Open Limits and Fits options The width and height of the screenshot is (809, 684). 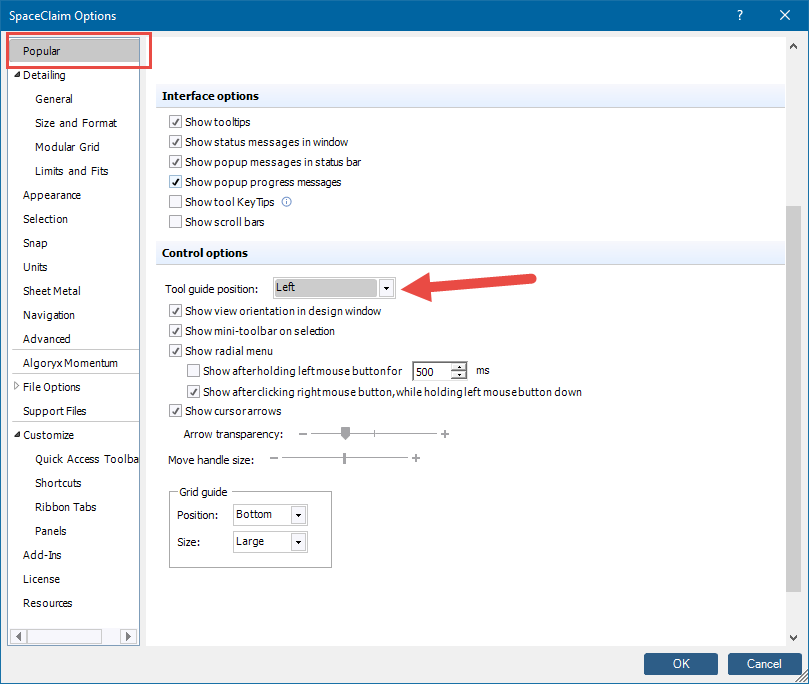(x=72, y=171)
